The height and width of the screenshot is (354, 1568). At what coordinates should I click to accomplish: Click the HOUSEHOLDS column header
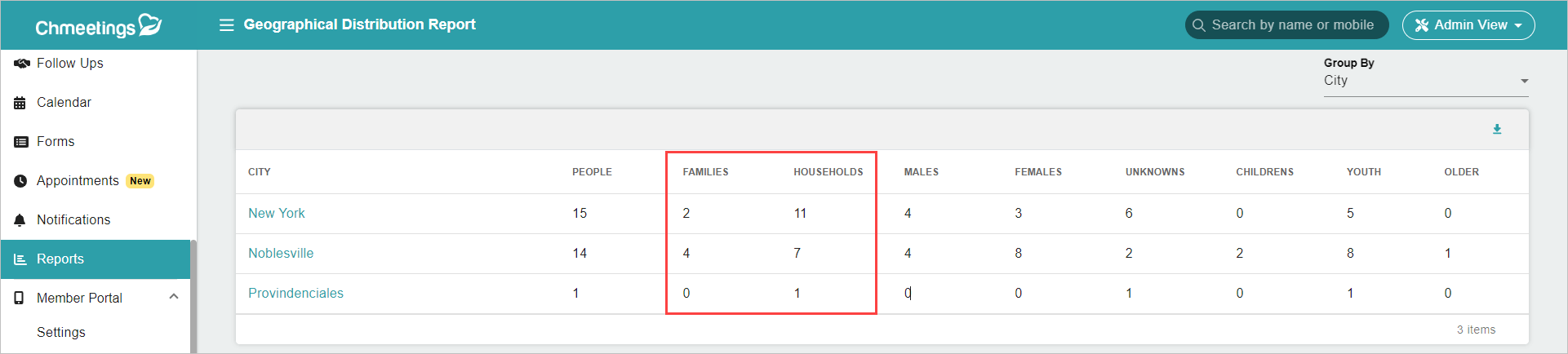click(x=828, y=172)
